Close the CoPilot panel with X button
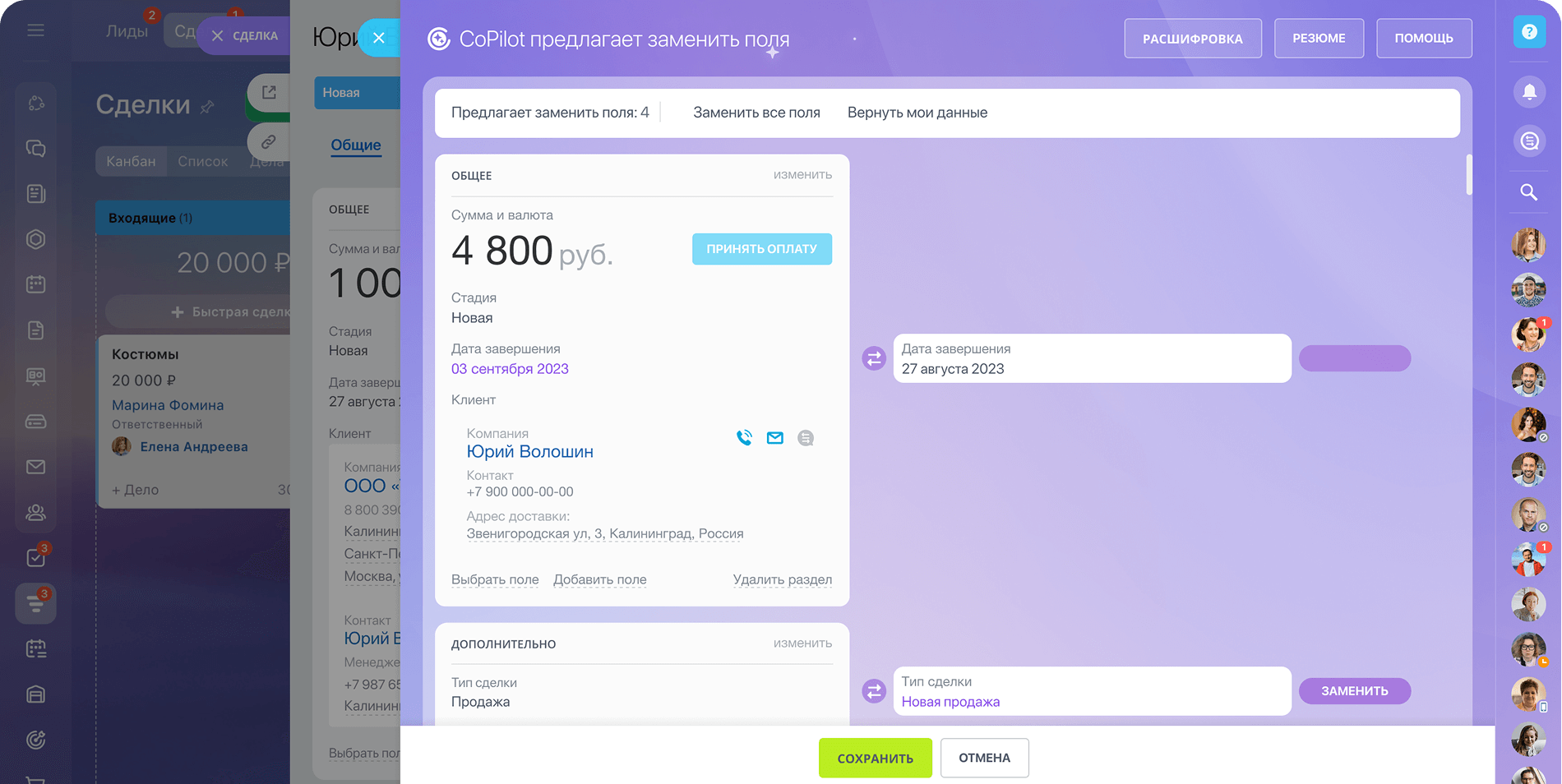 click(379, 38)
